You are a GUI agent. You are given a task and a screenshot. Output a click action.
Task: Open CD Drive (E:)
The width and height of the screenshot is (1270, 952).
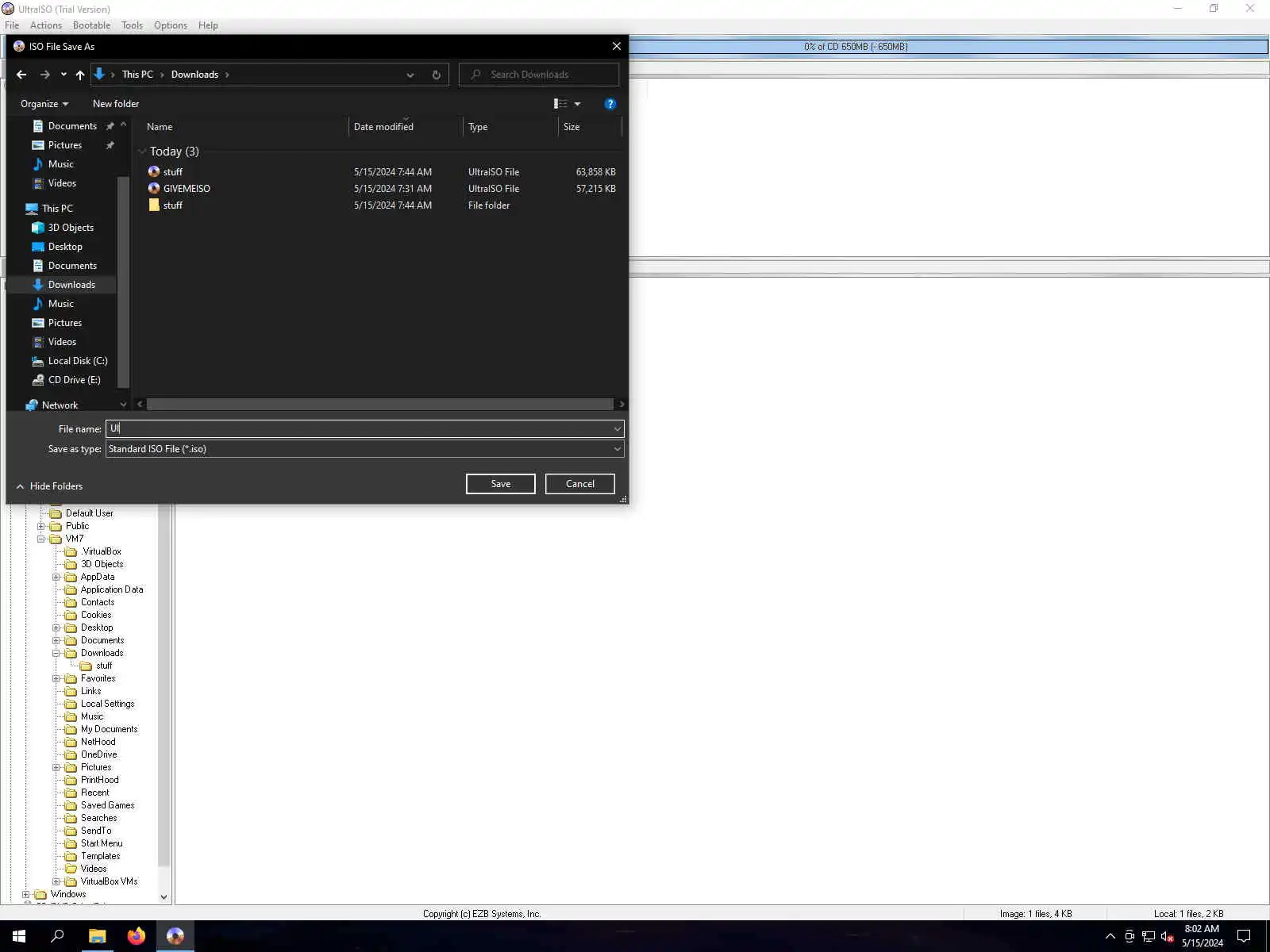tap(74, 380)
